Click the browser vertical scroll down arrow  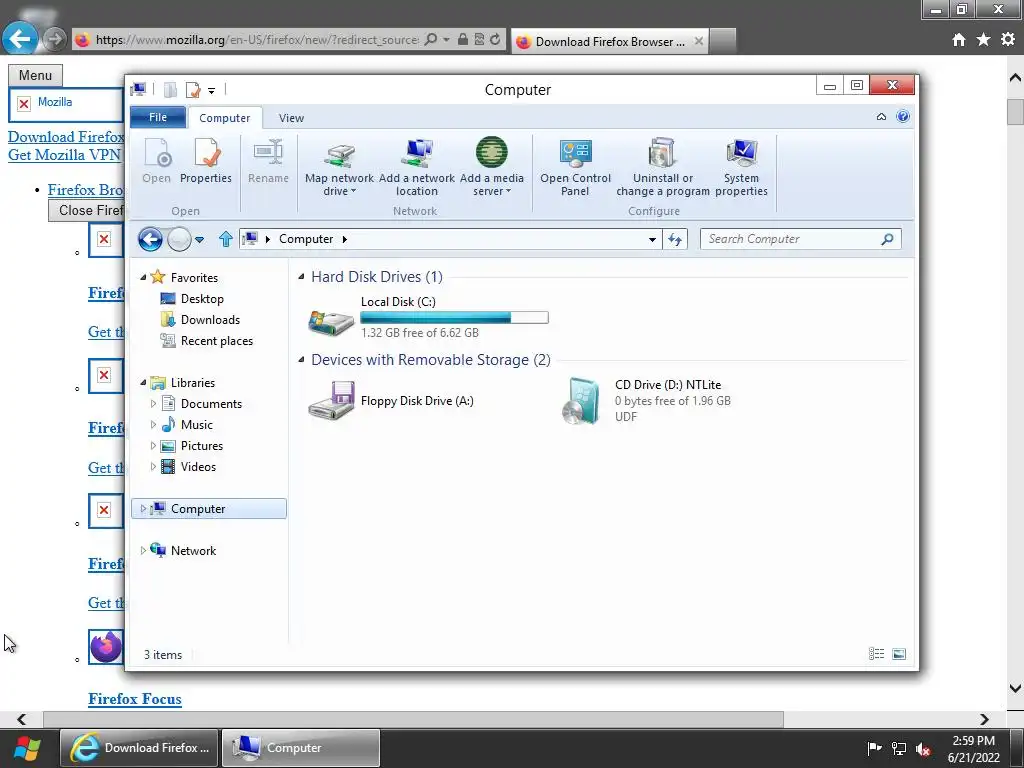point(1015,688)
